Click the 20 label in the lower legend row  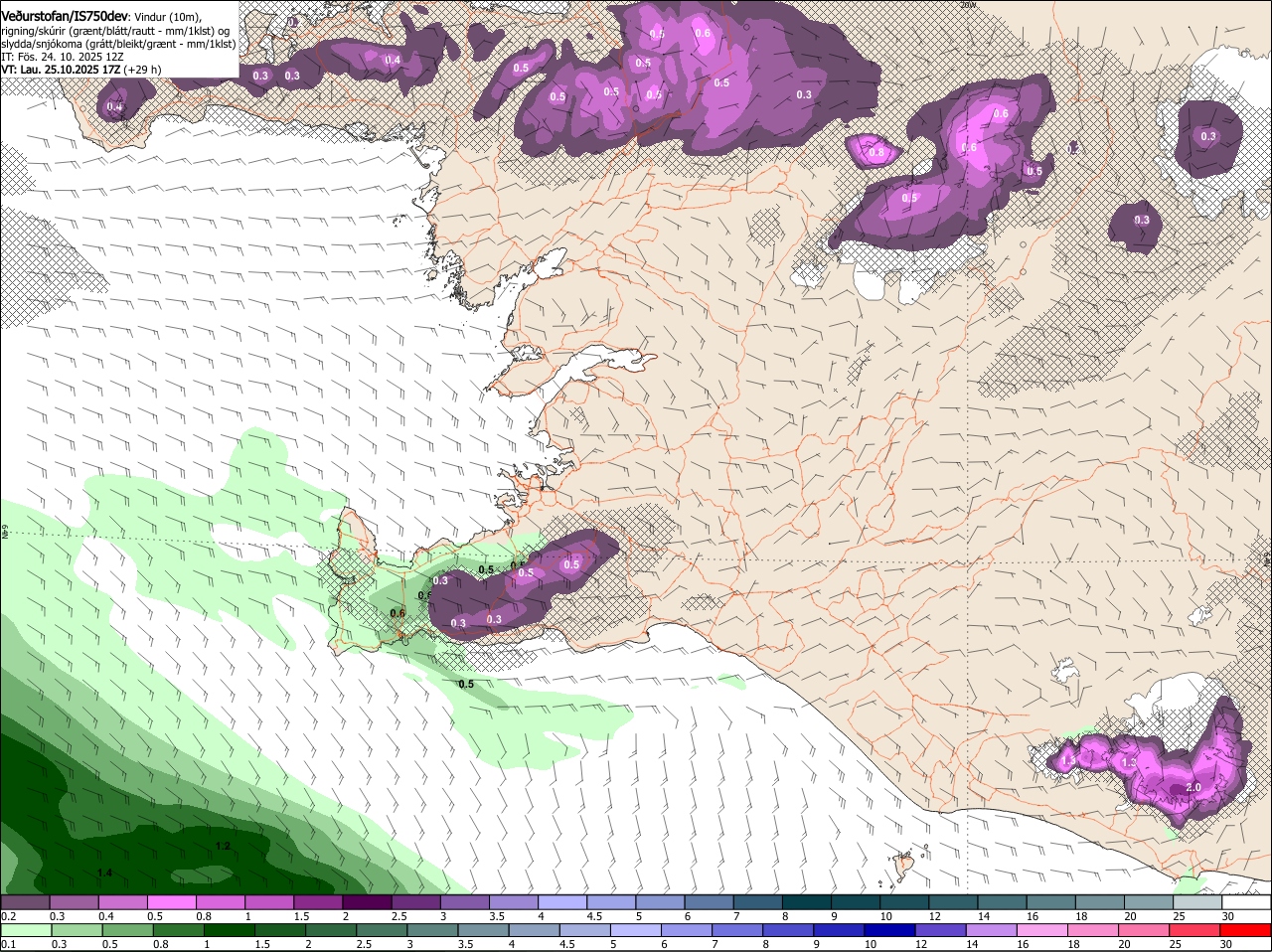[1124, 944]
